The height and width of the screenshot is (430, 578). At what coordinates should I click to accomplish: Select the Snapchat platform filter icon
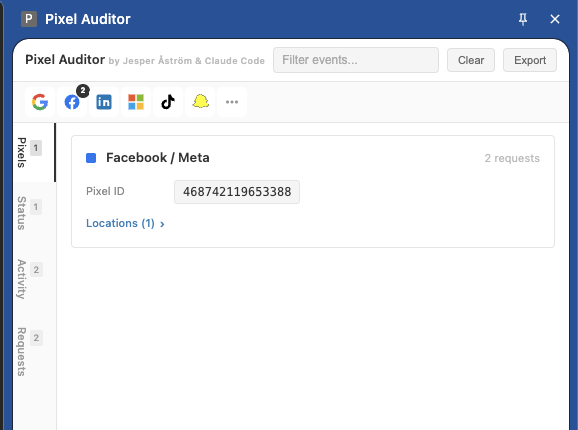pyautogui.click(x=200, y=102)
